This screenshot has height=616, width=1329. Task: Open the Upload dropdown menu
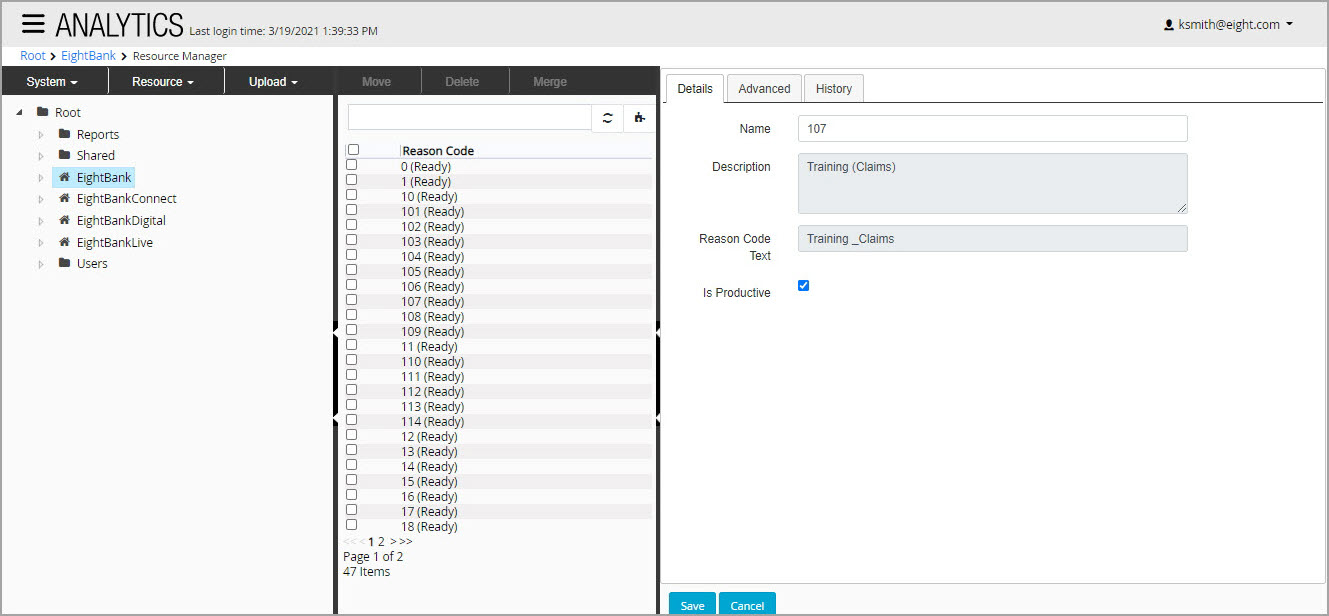coord(274,82)
